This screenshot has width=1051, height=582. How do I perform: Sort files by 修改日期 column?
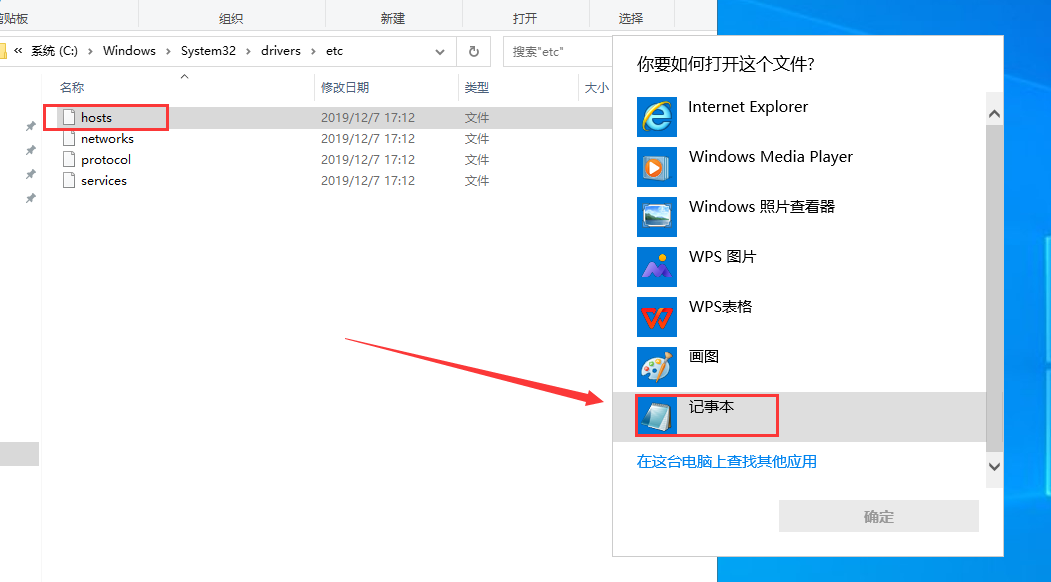click(x=345, y=88)
